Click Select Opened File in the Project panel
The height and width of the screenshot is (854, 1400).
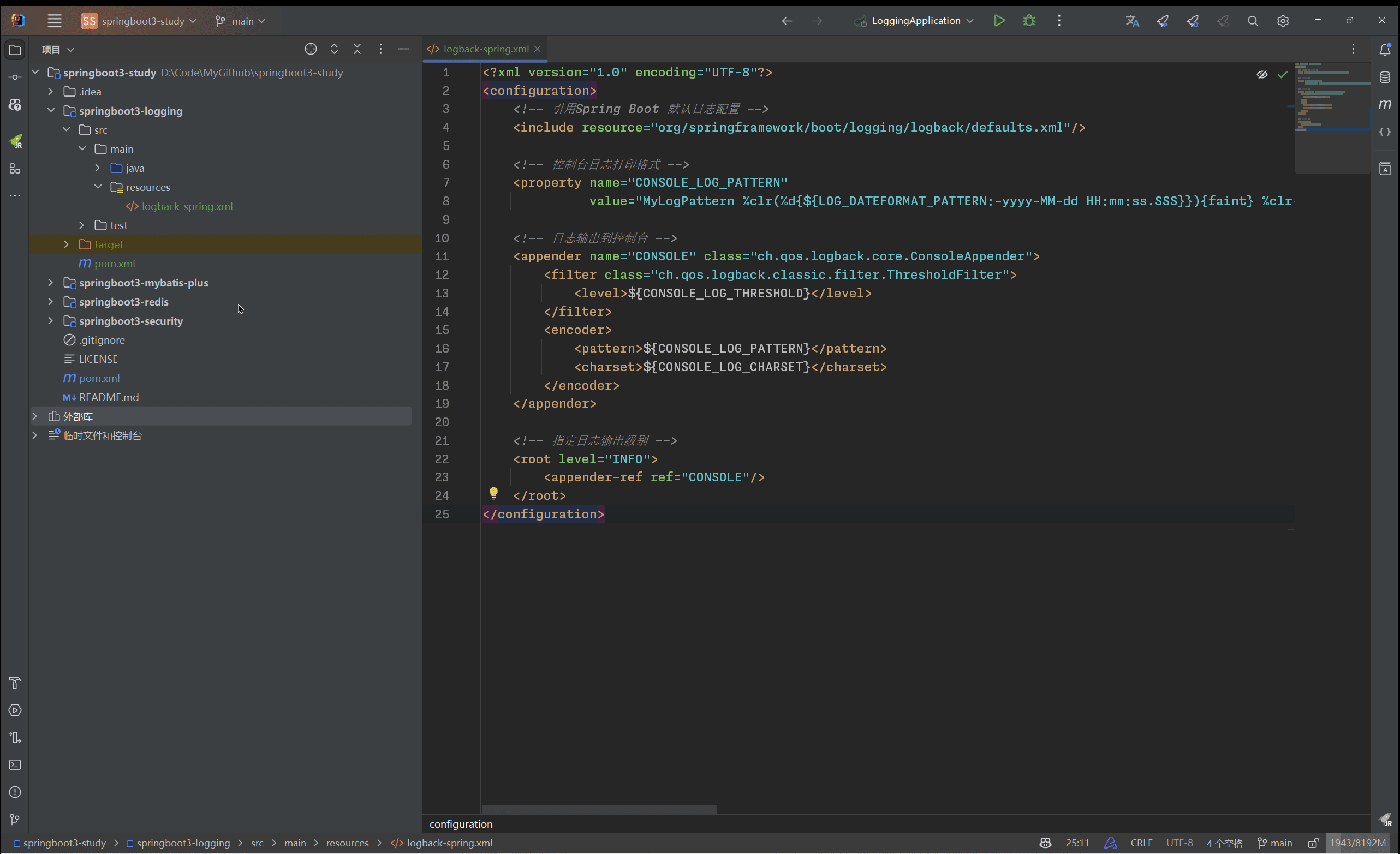coord(311,49)
